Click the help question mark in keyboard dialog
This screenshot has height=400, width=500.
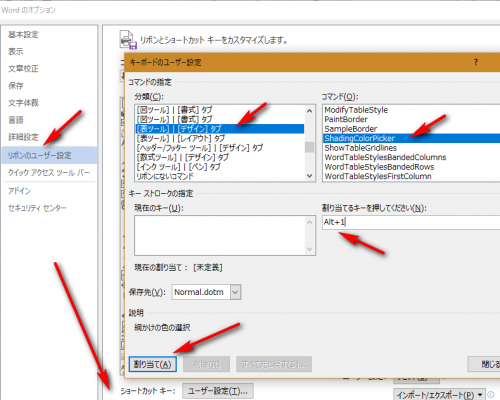476,62
